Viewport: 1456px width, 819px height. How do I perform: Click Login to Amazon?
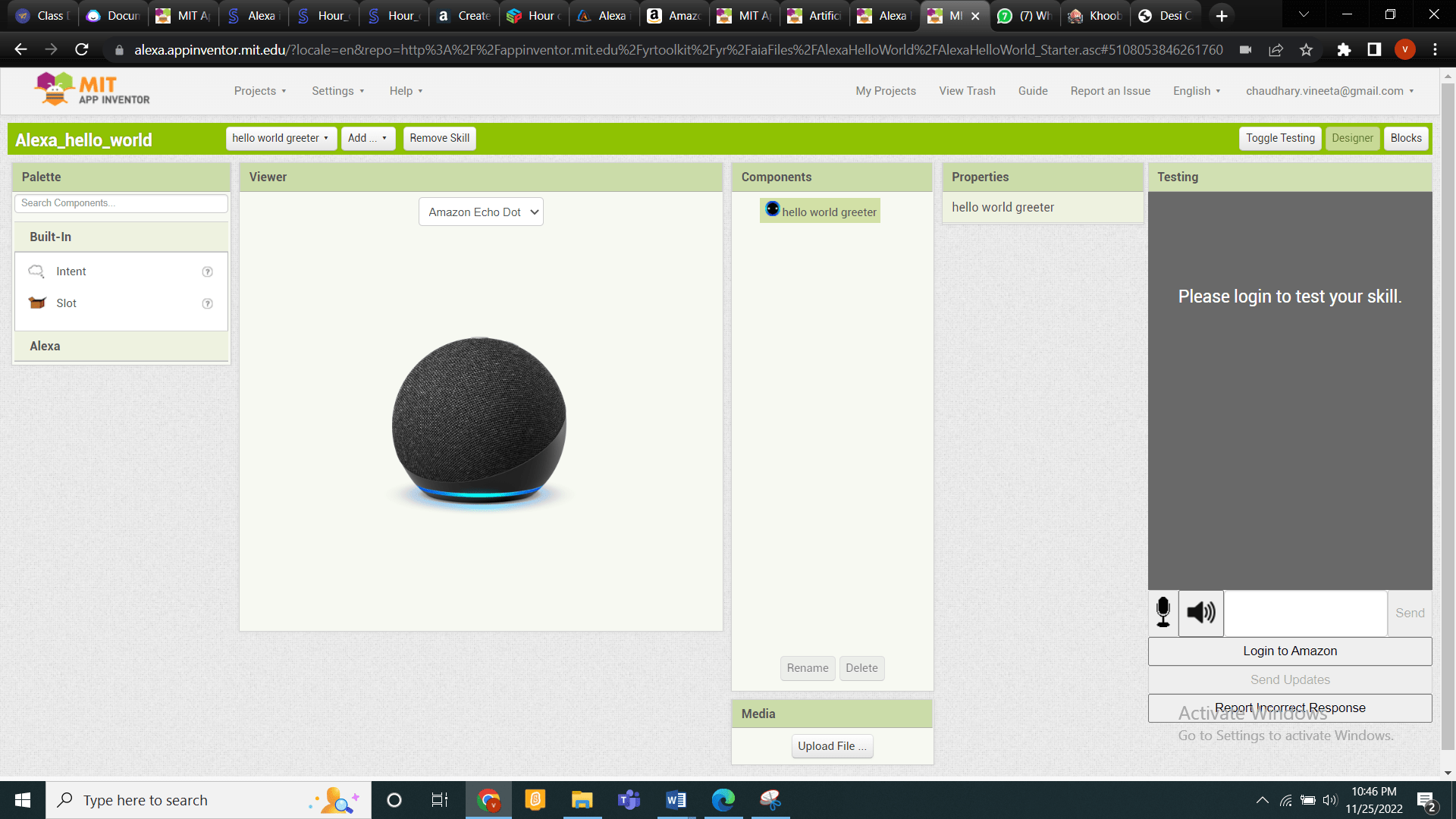pos(1289,651)
